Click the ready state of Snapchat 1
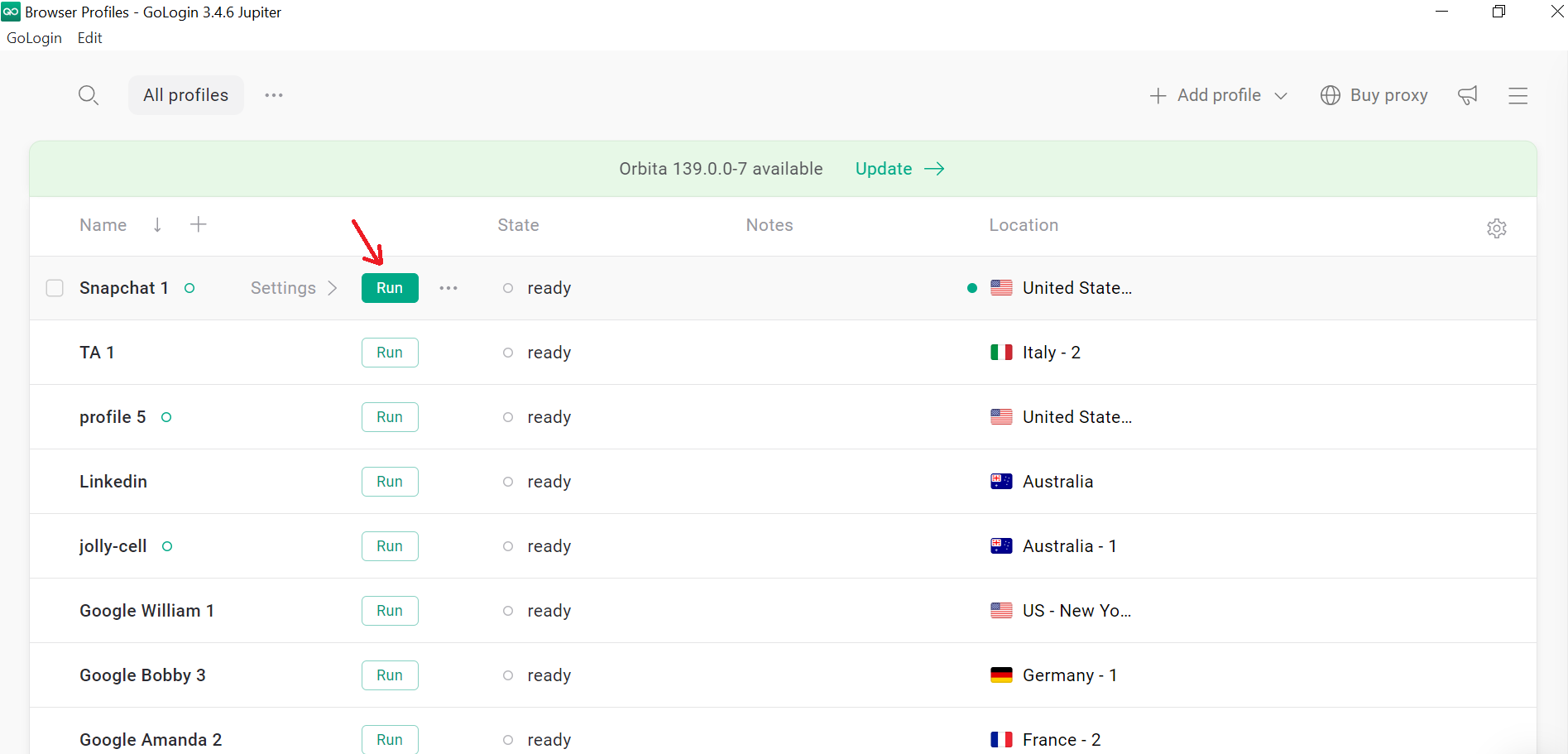Screen dimensions: 1568x754 tap(549, 288)
